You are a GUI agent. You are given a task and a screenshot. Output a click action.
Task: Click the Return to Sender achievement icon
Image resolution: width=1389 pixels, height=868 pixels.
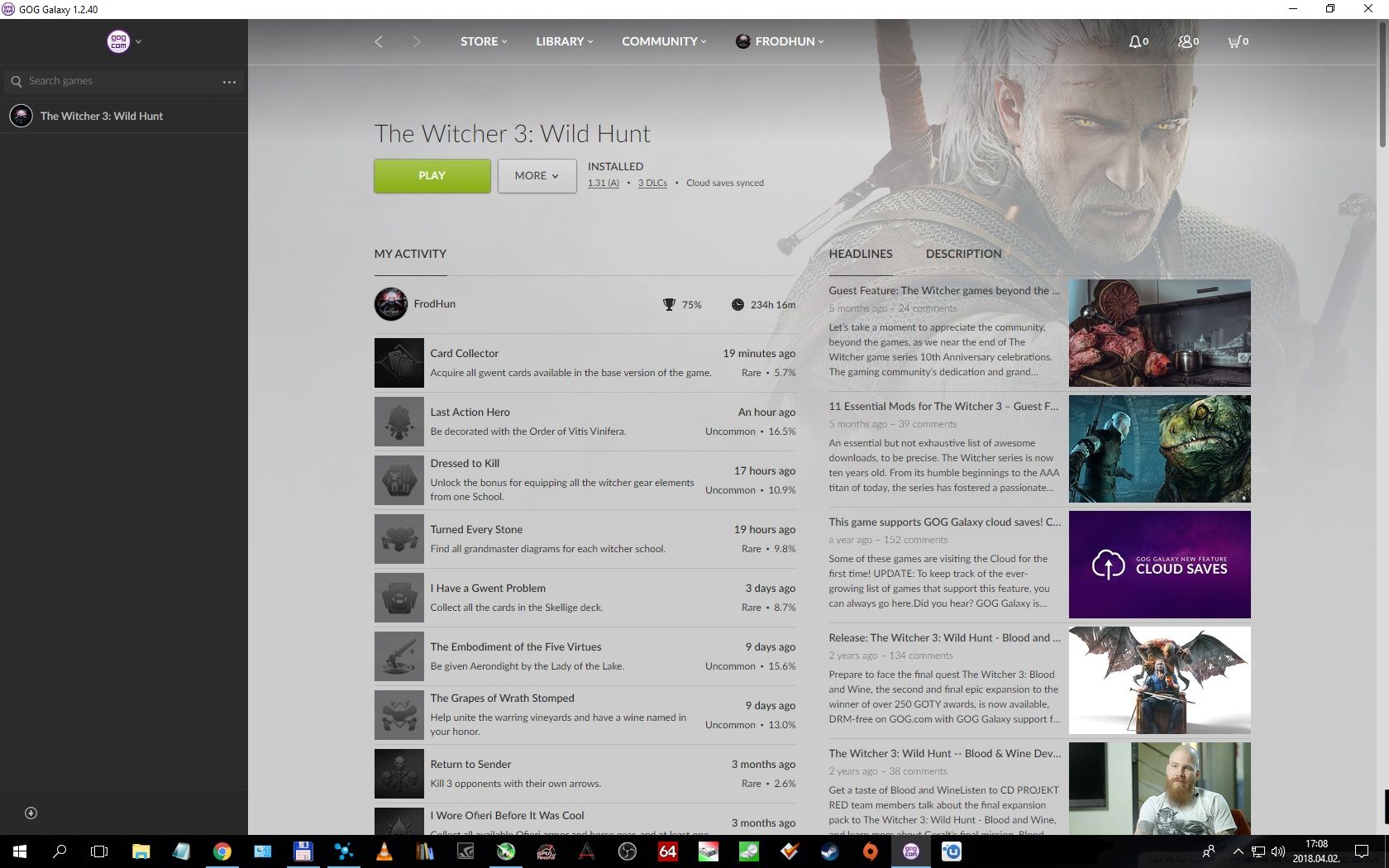tap(399, 774)
